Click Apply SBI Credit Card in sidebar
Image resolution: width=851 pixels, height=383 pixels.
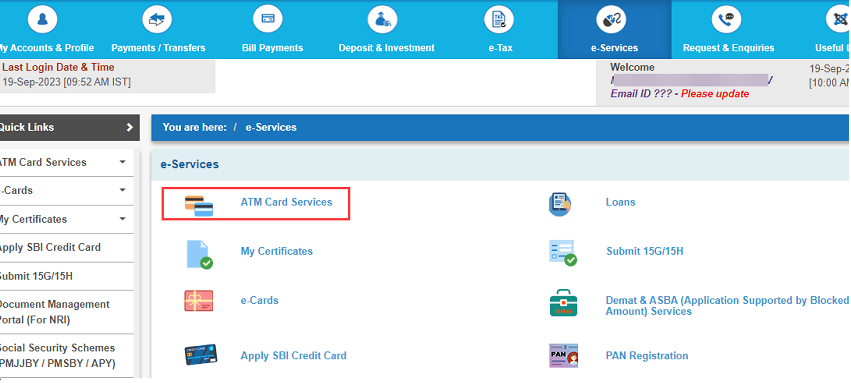[50, 247]
